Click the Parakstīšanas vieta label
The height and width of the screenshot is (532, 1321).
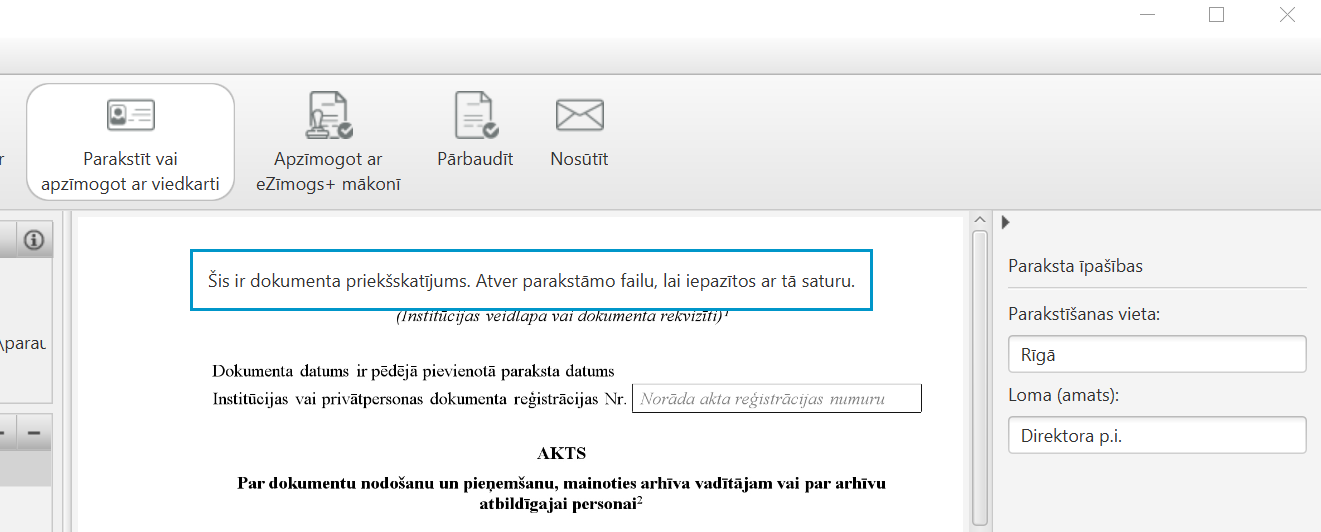(x=1084, y=314)
